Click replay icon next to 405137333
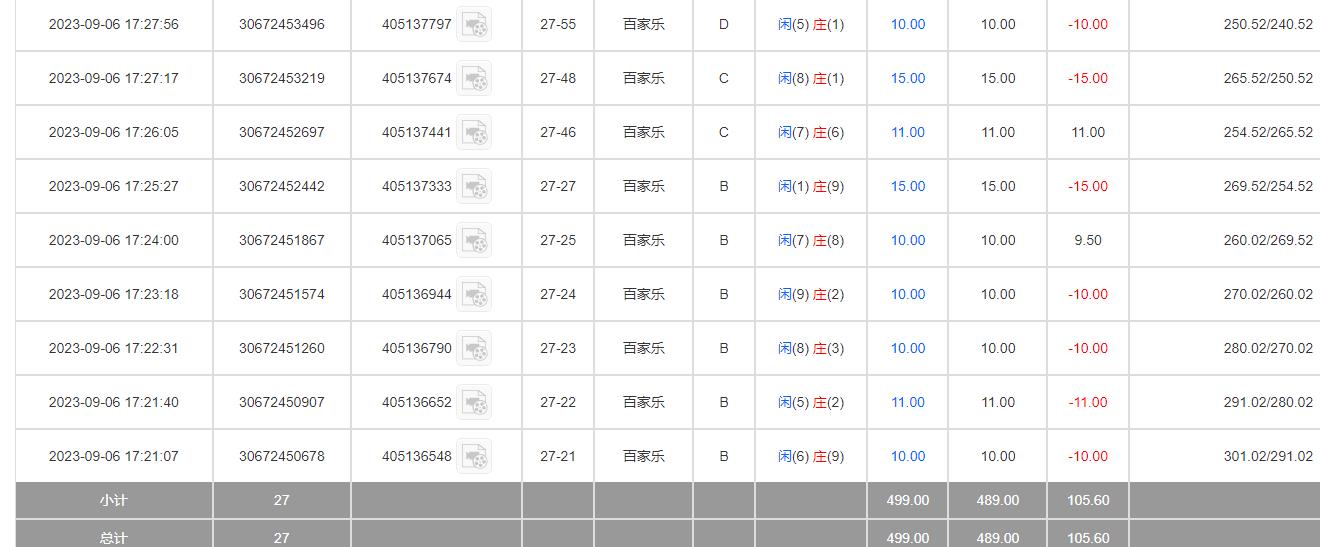This screenshot has width=1320, height=547. (474, 186)
